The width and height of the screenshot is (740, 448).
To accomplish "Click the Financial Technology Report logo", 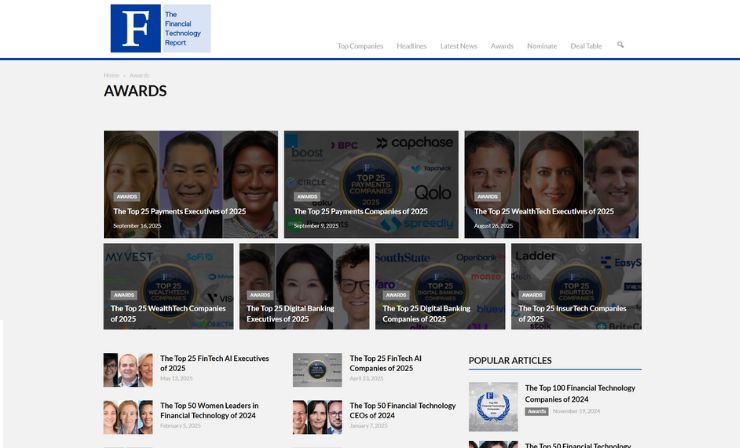I will (160, 28).
